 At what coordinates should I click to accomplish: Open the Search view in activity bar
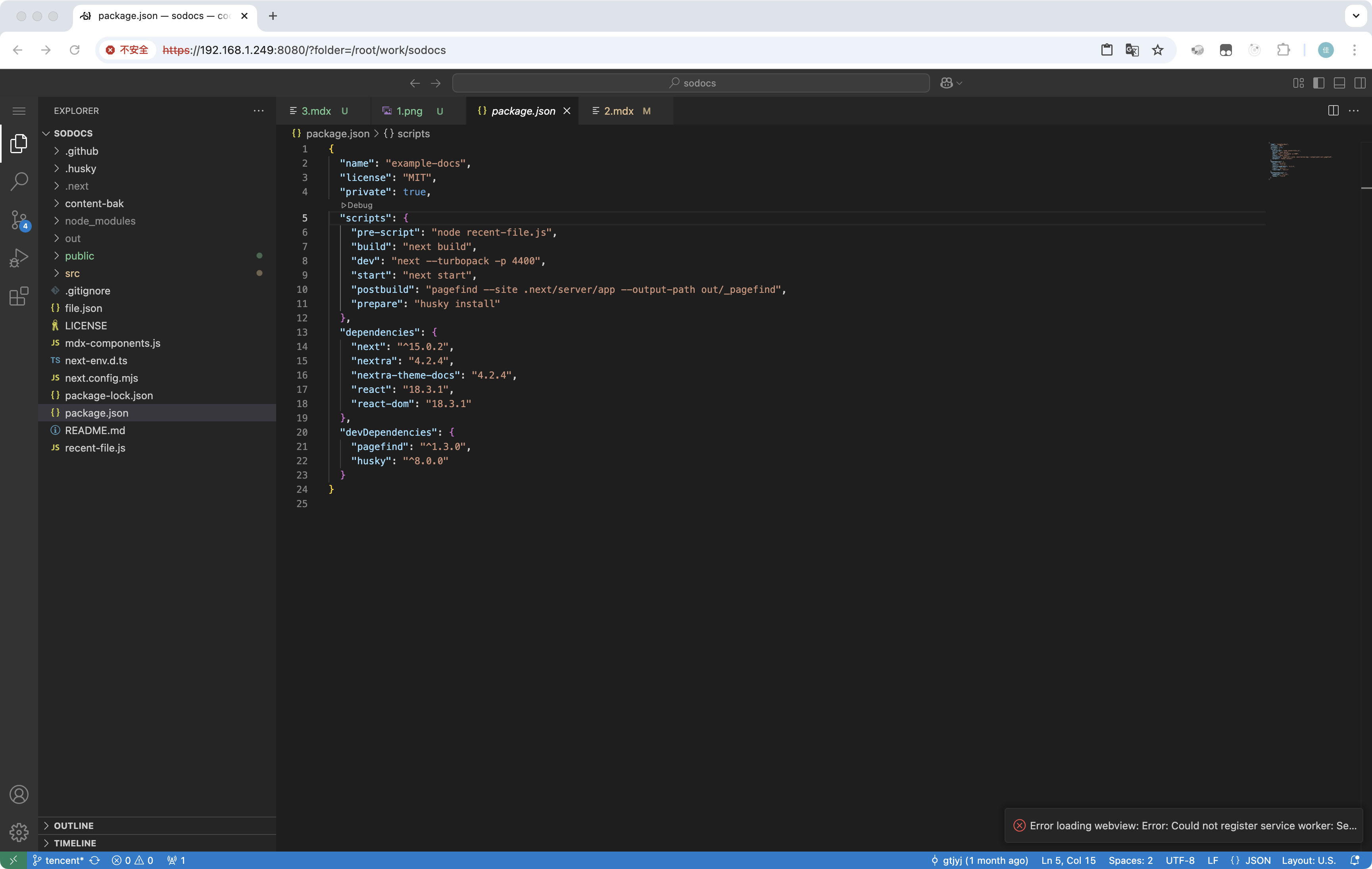point(19,182)
